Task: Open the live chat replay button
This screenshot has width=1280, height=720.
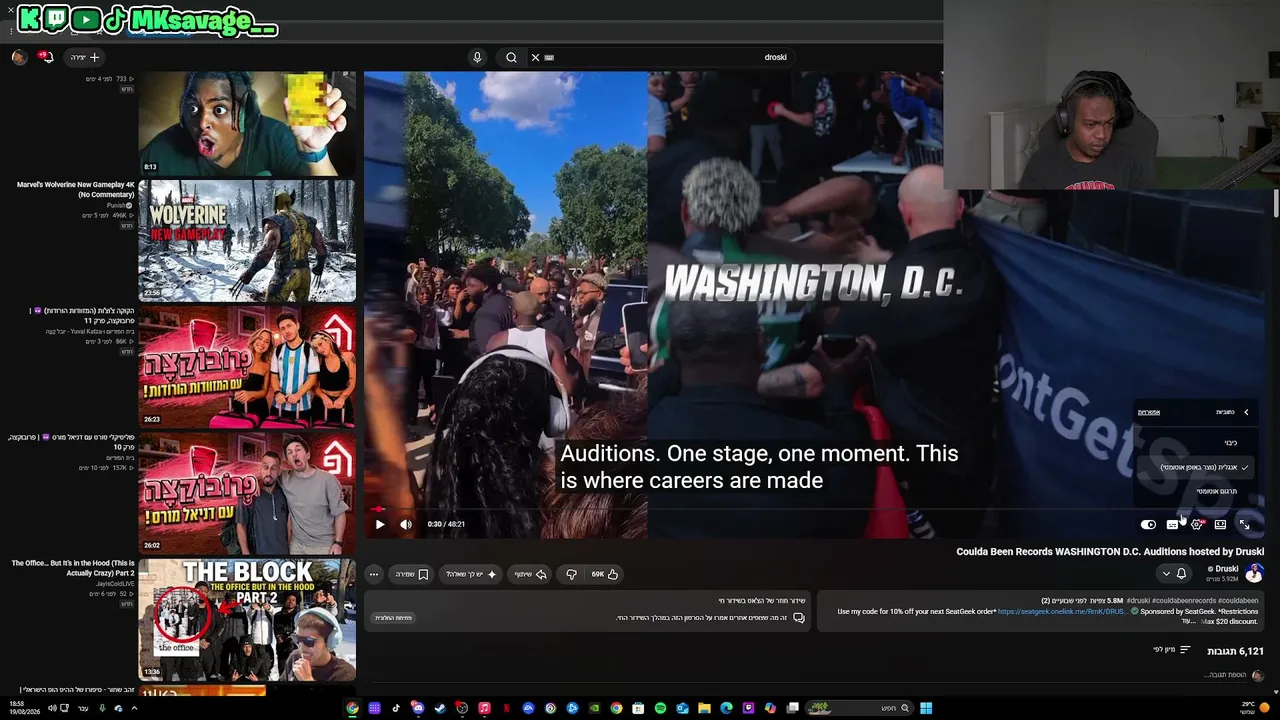Action: (394, 618)
